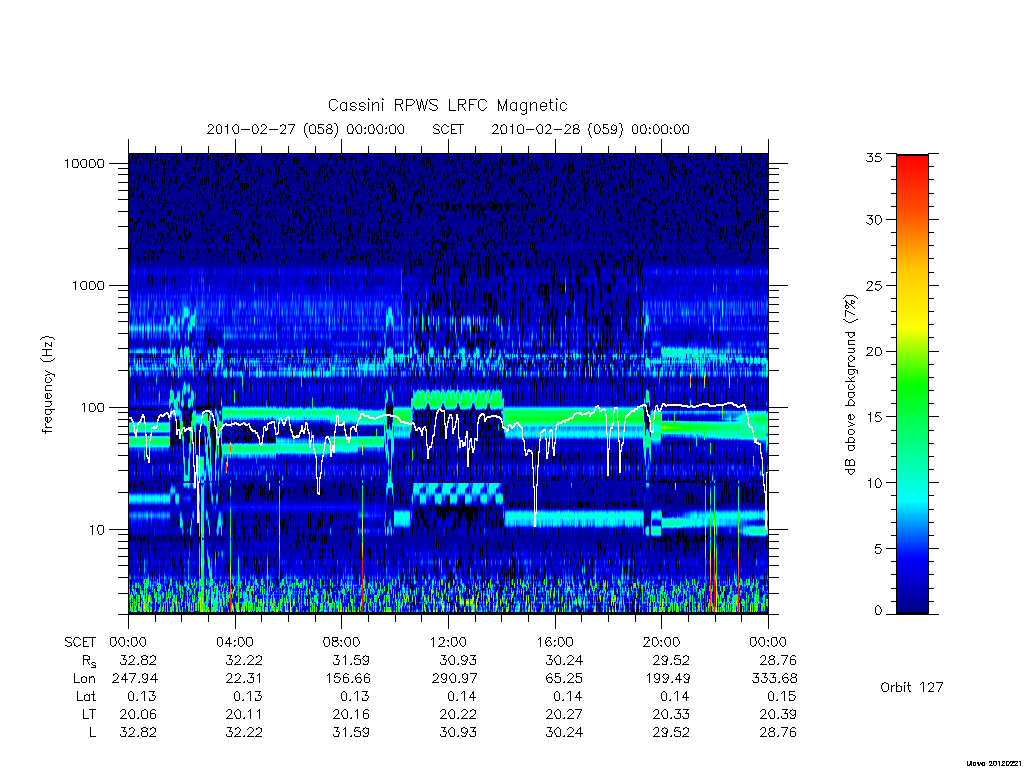Screen dimensions: 1024x768
Task: Click the L row value 31.59
Action: tap(351, 733)
